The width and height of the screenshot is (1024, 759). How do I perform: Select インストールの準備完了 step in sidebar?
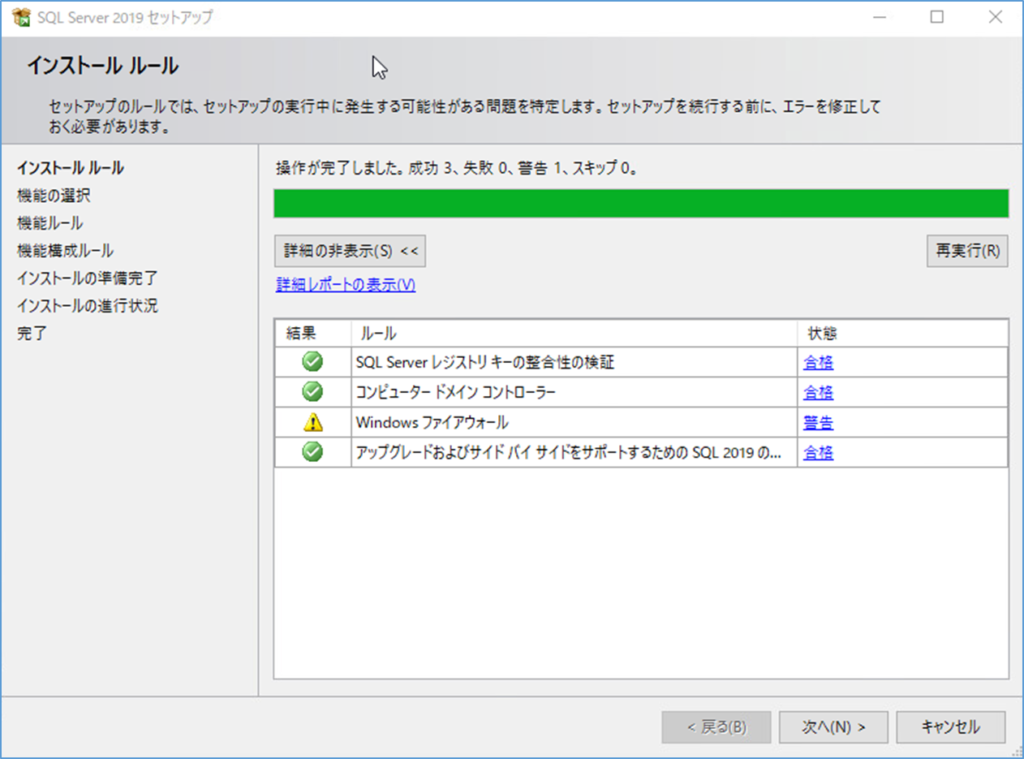pyautogui.click(x=87, y=278)
